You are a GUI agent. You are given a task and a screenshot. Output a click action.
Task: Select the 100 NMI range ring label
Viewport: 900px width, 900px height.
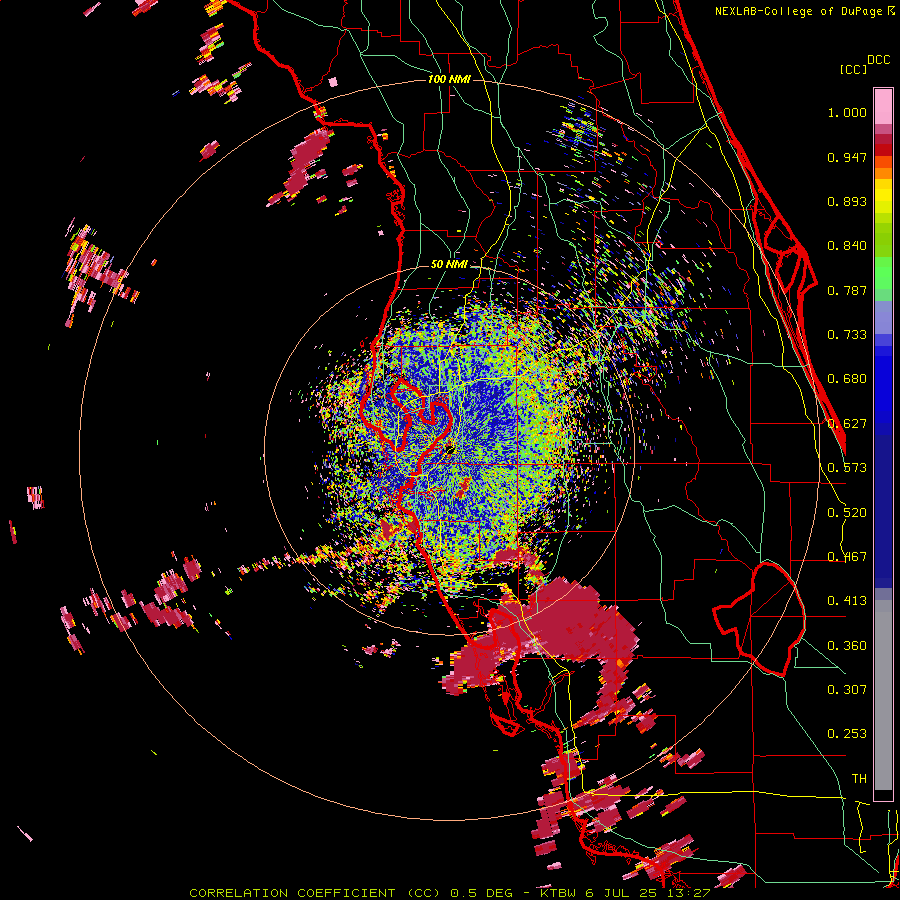click(x=449, y=79)
